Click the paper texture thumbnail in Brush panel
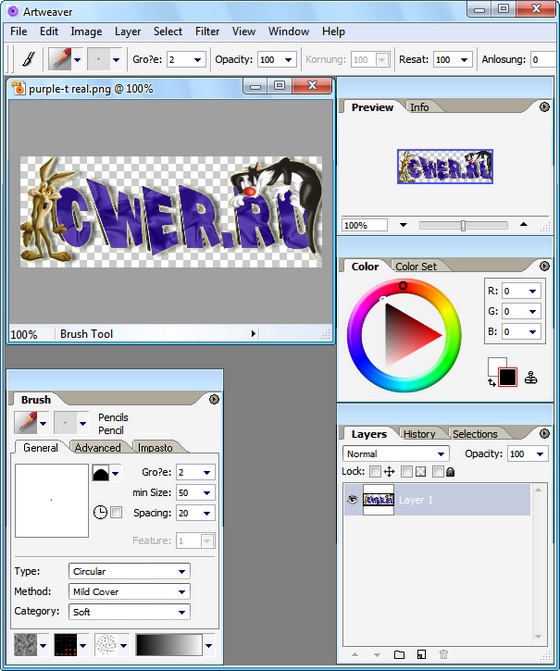 coord(25,645)
